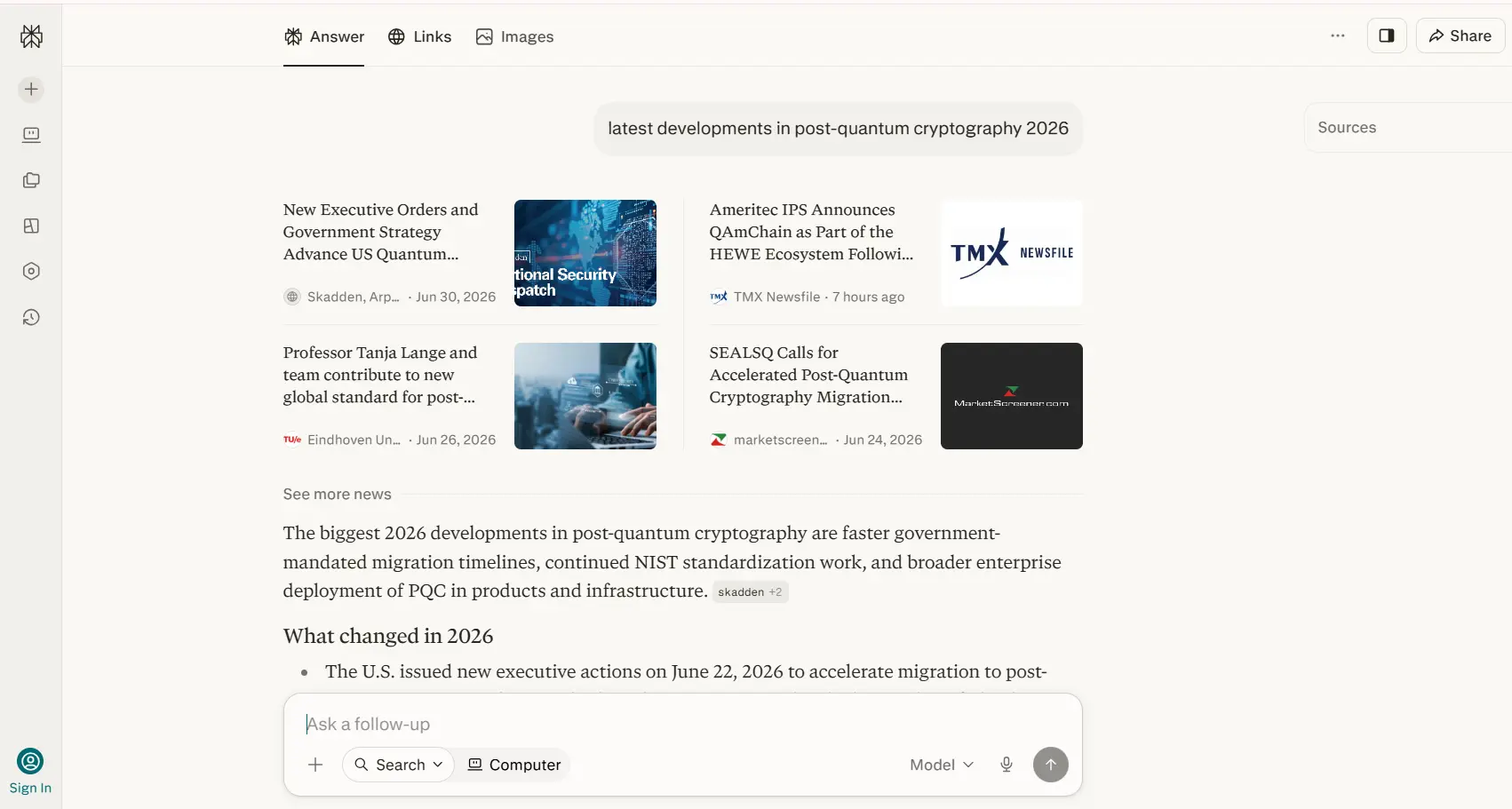Screen dimensions: 1512x809
Task: Switch to the Links tab
Action: tap(420, 36)
